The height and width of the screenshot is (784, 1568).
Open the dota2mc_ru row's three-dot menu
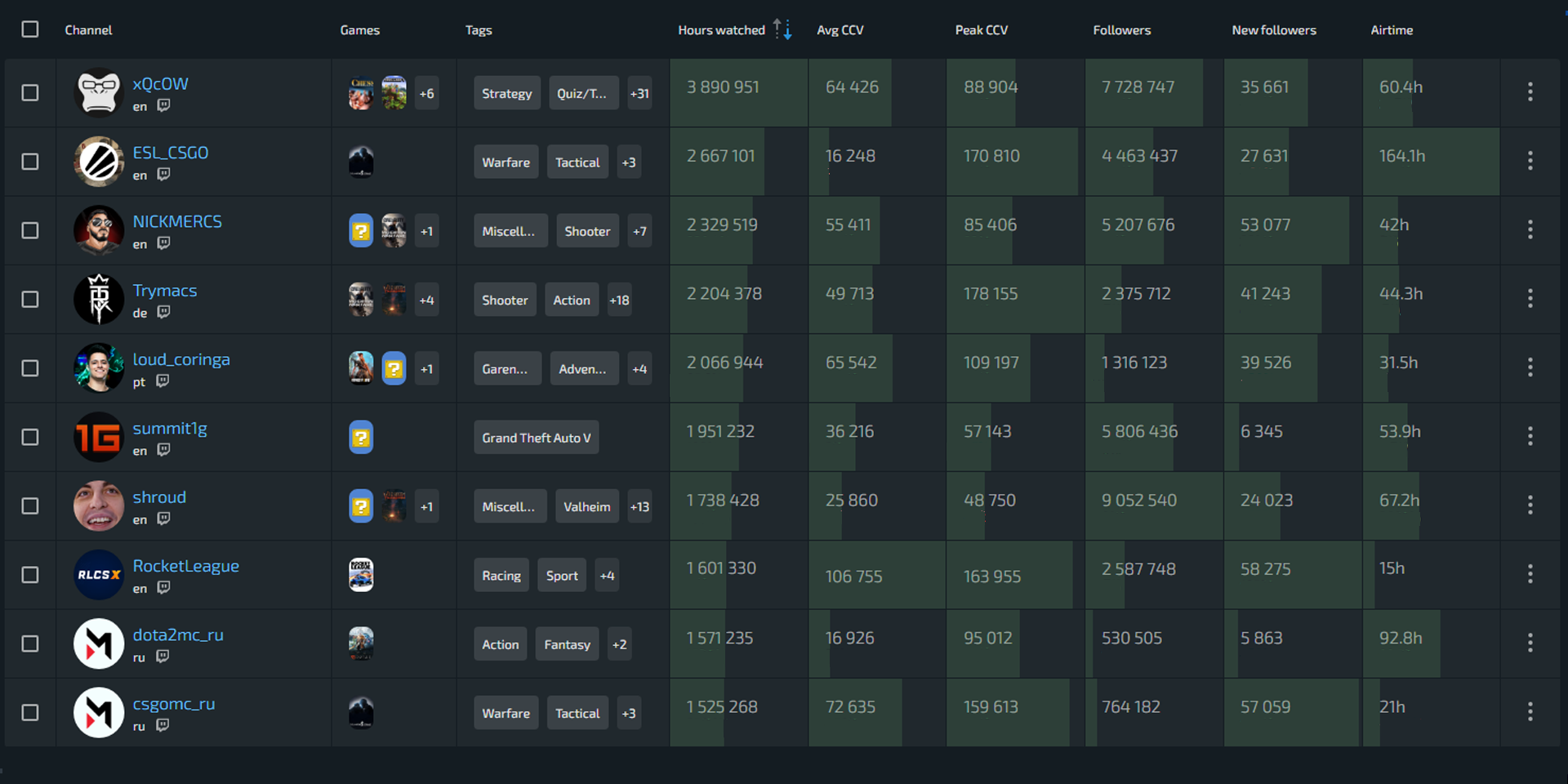pos(1530,644)
